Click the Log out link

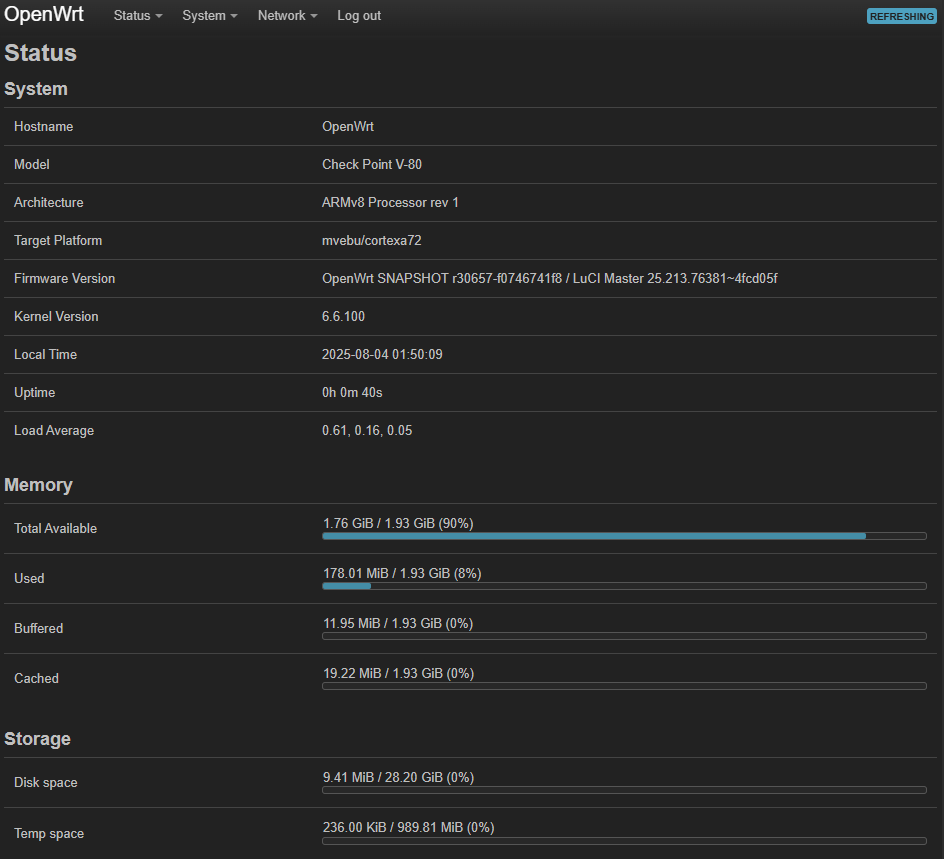pos(359,16)
